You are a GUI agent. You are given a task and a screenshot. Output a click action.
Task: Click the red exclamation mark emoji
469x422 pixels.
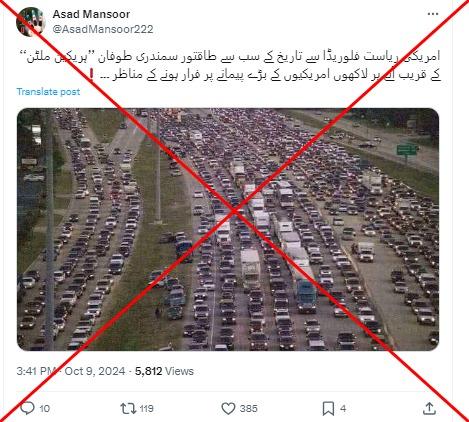click(x=92, y=75)
